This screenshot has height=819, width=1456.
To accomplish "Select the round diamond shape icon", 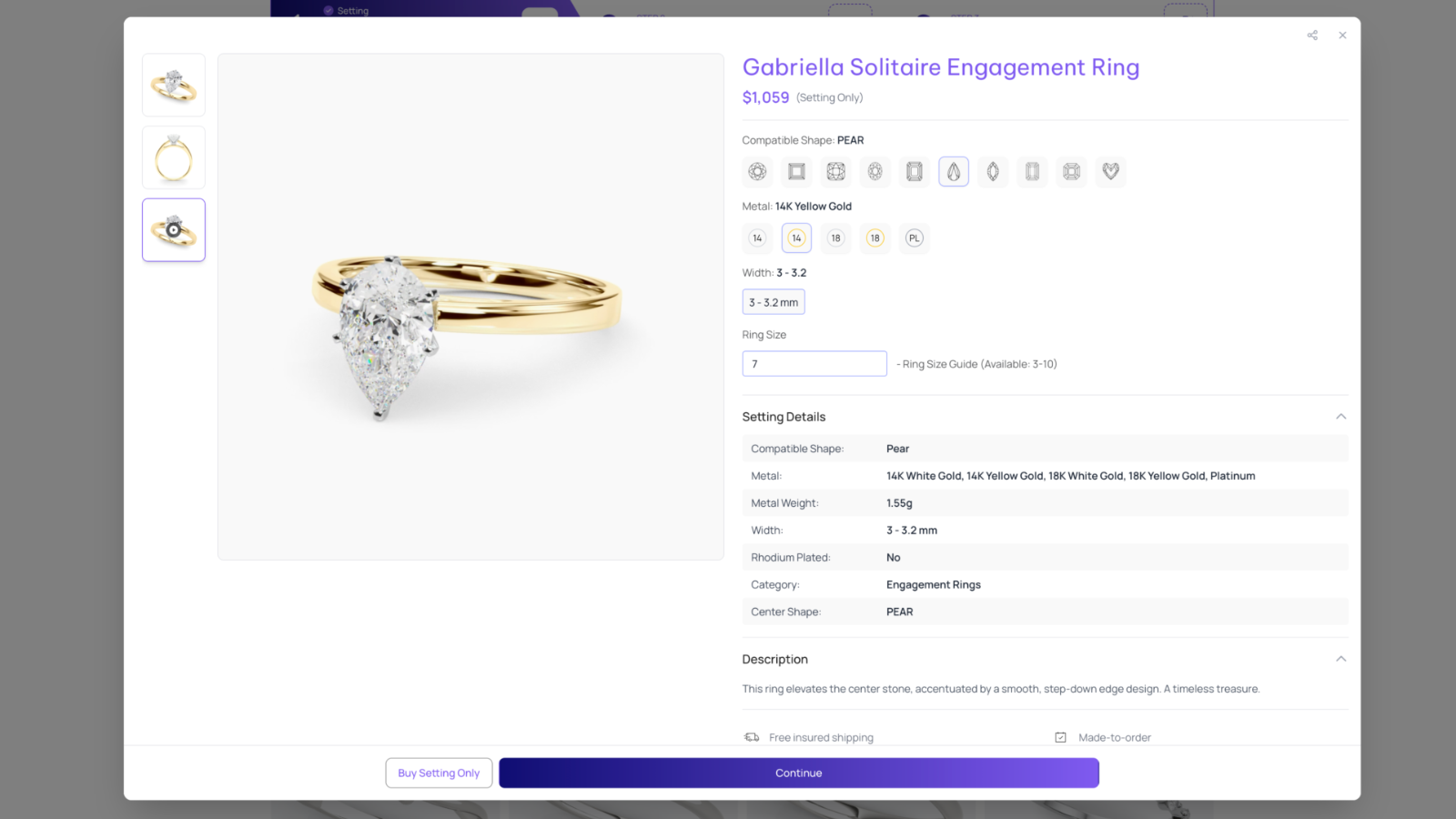I will pos(757,171).
